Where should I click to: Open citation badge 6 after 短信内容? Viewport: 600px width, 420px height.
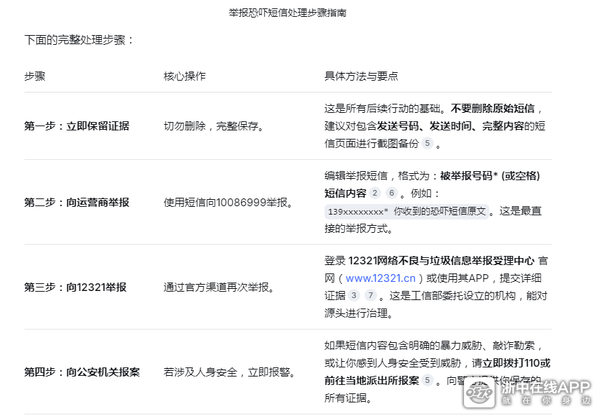pos(391,193)
